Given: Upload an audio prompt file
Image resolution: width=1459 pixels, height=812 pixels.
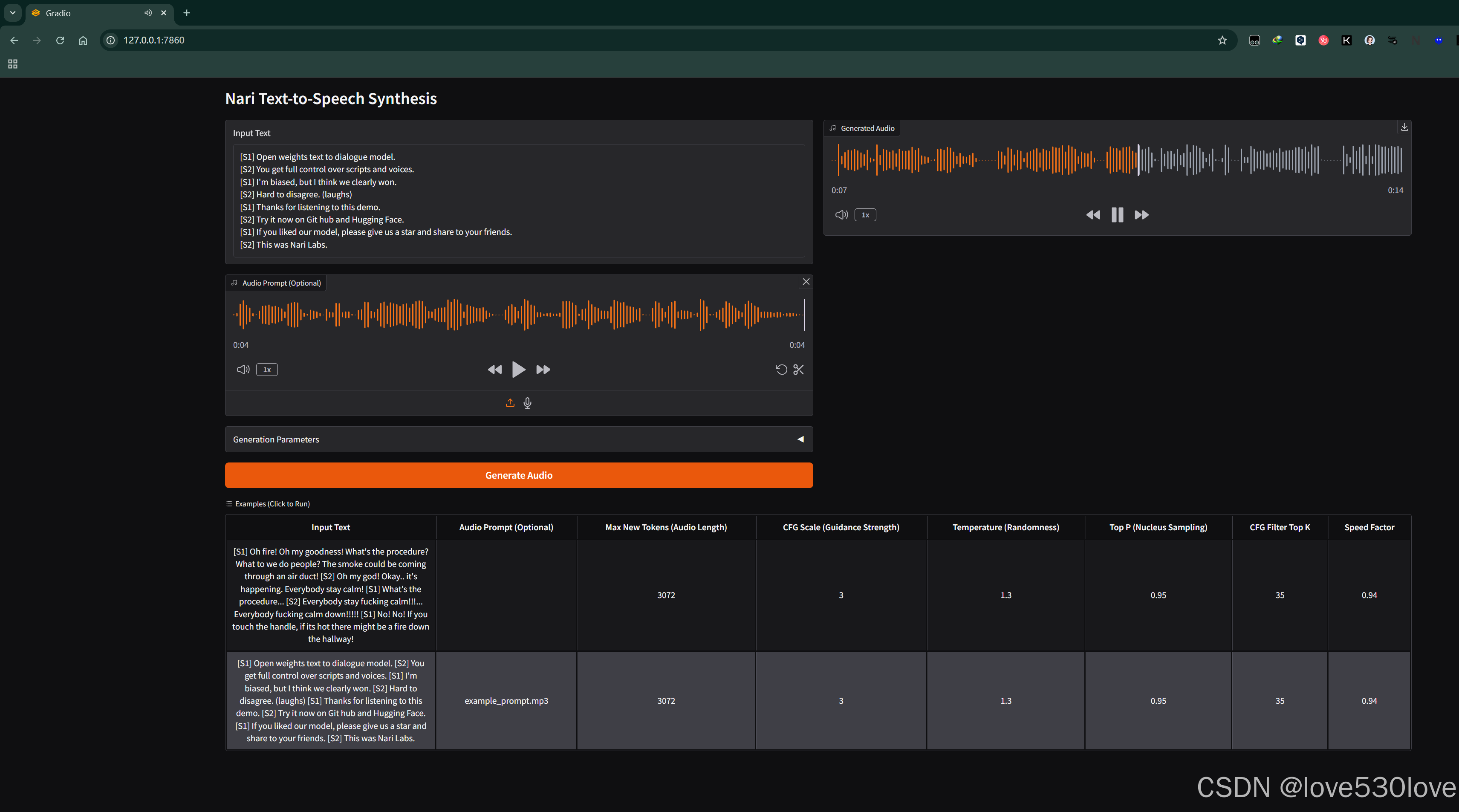Looking at the screenshot, I should coord(510,403).
